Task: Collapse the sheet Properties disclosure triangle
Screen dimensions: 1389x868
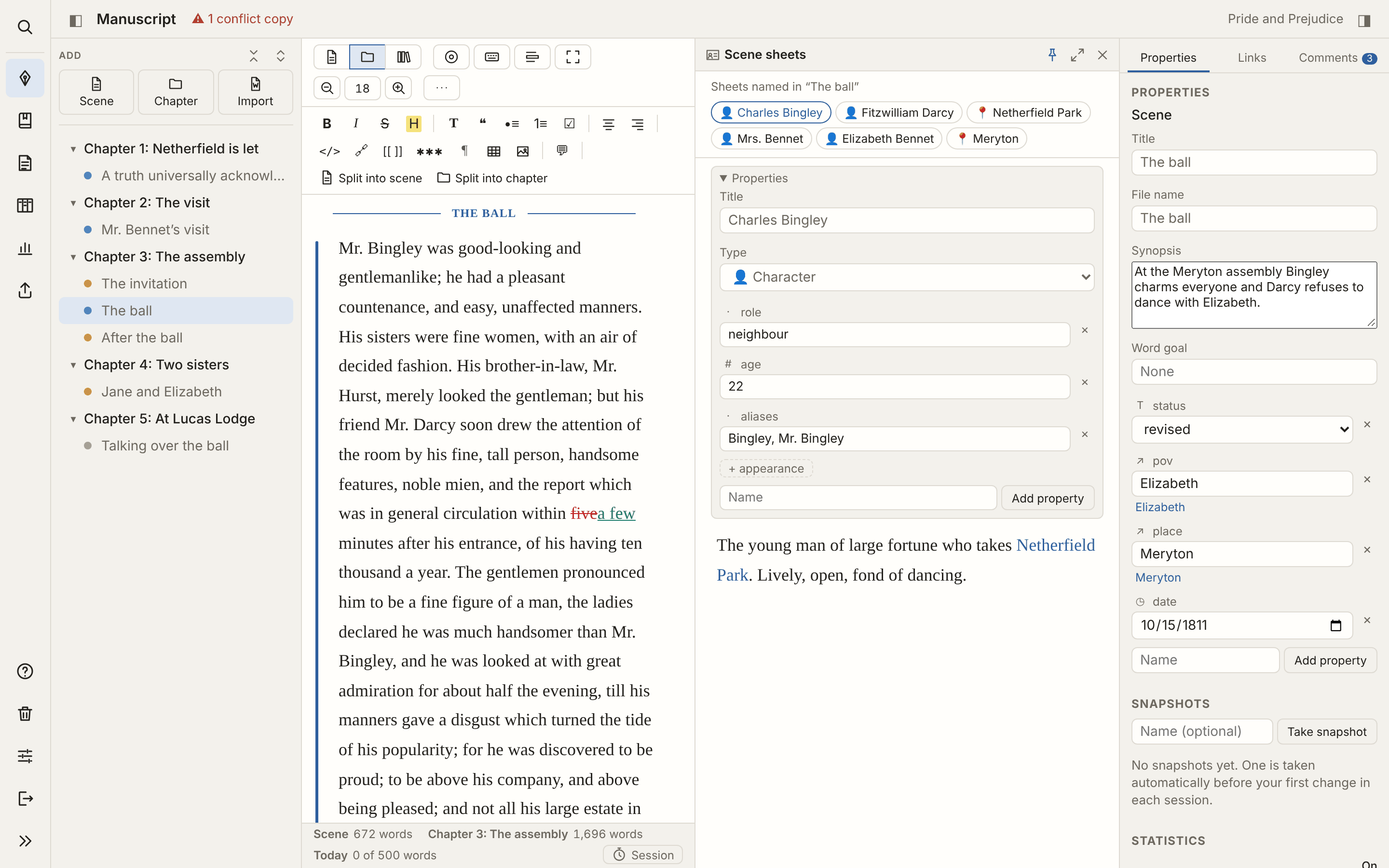Action: pyautogui.click(x=723, y=178)
